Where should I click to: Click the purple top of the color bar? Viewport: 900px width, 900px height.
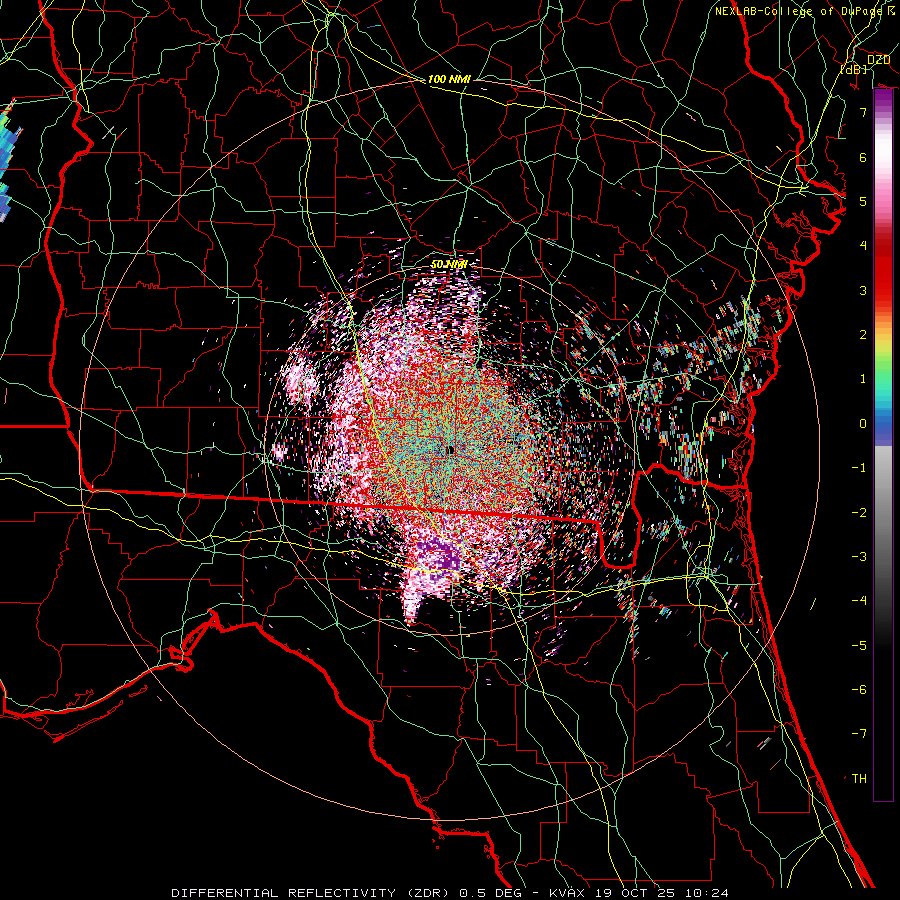[x=883, y=100]
